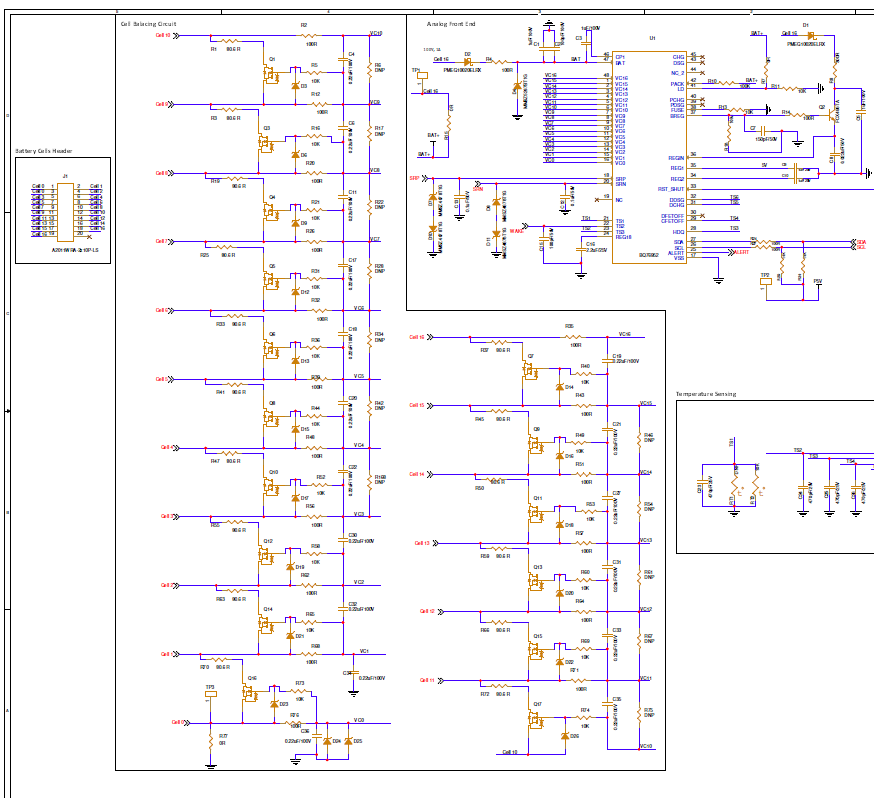Select the Q11 MOSFET symbol
874x798 pixels.
tap(536, 514)
